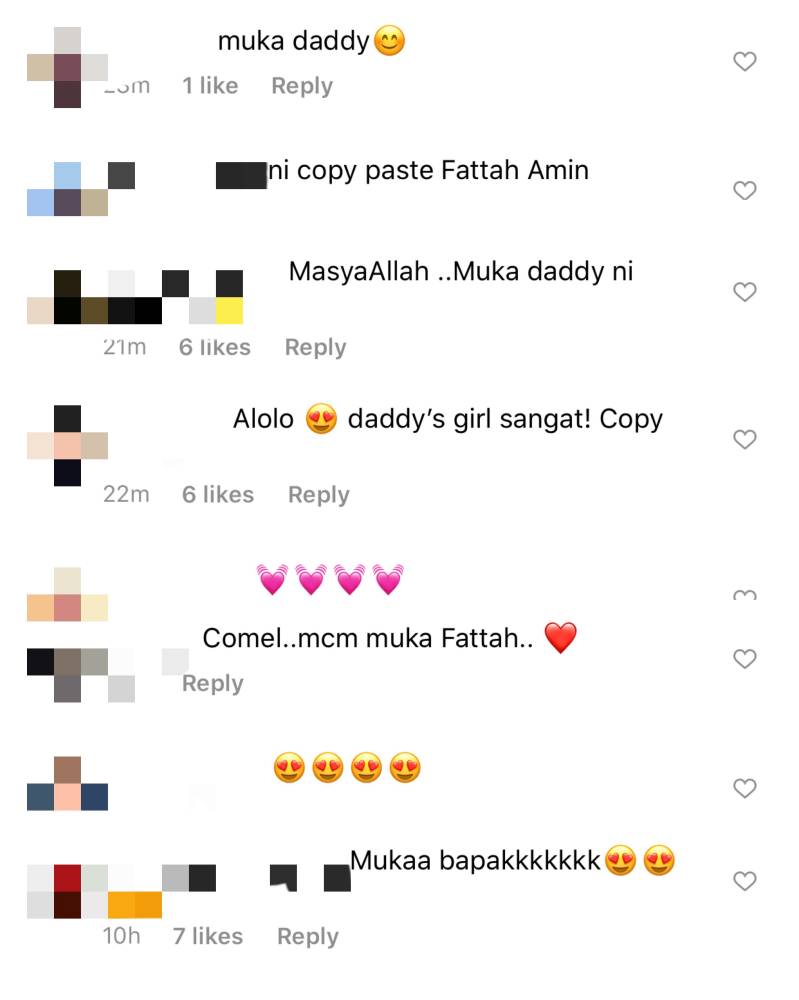Tap heart beside four heart-eyes emoji comment
The width and height of the screenshot is (799, 1000).
(744, 789)
